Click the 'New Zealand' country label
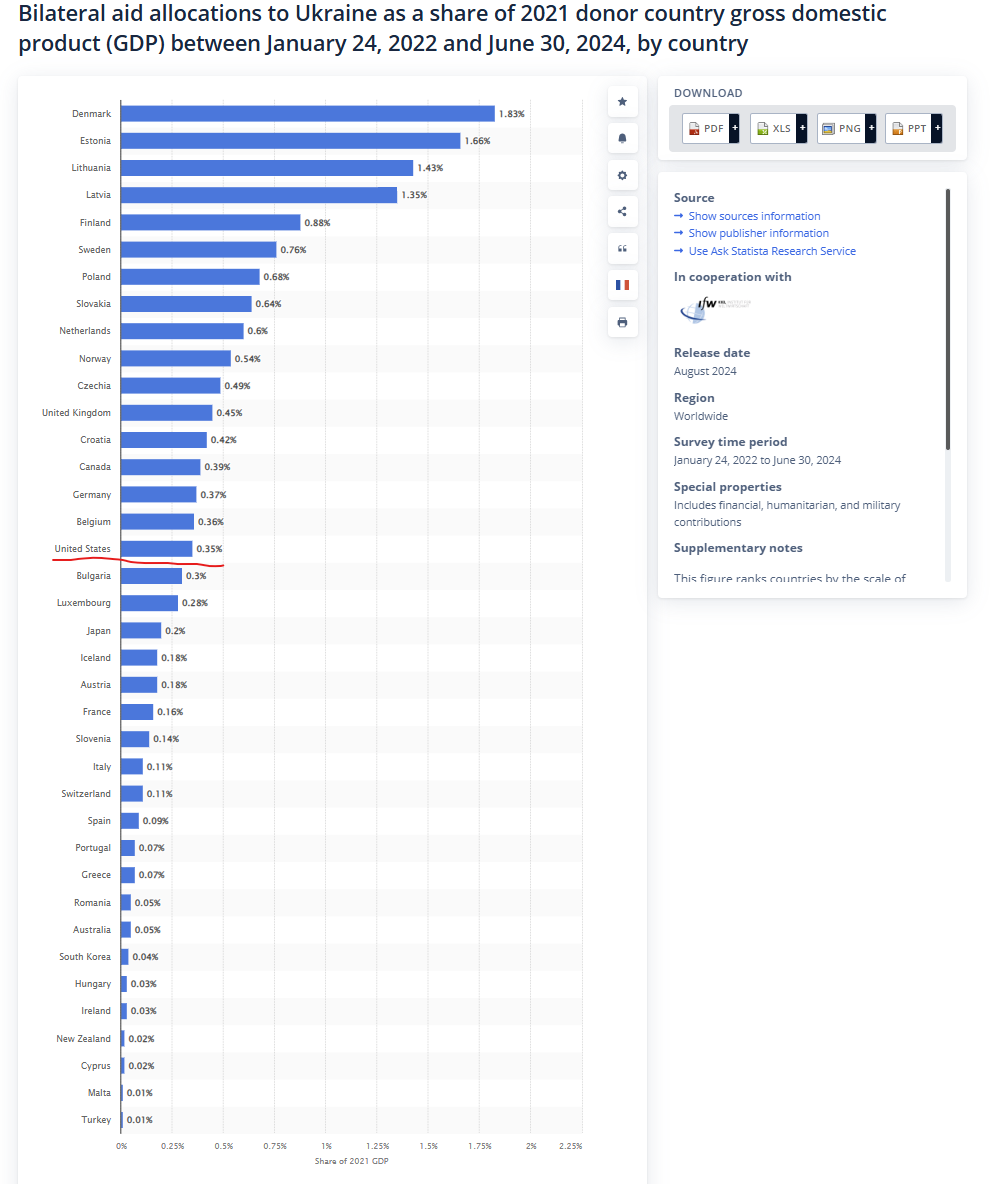 (83, 1038)
